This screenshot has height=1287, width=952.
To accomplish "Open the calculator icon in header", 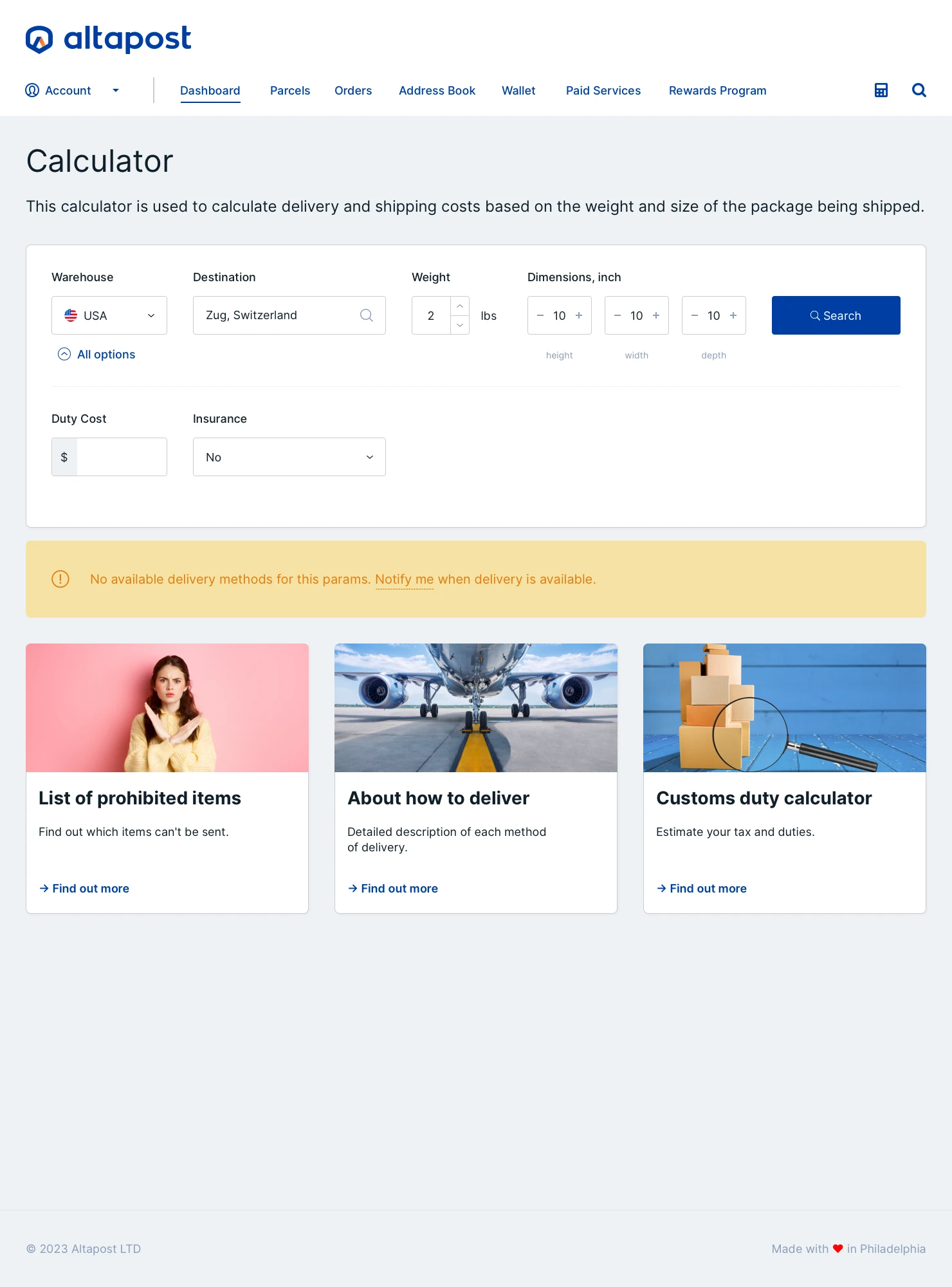I will point(881,90).
